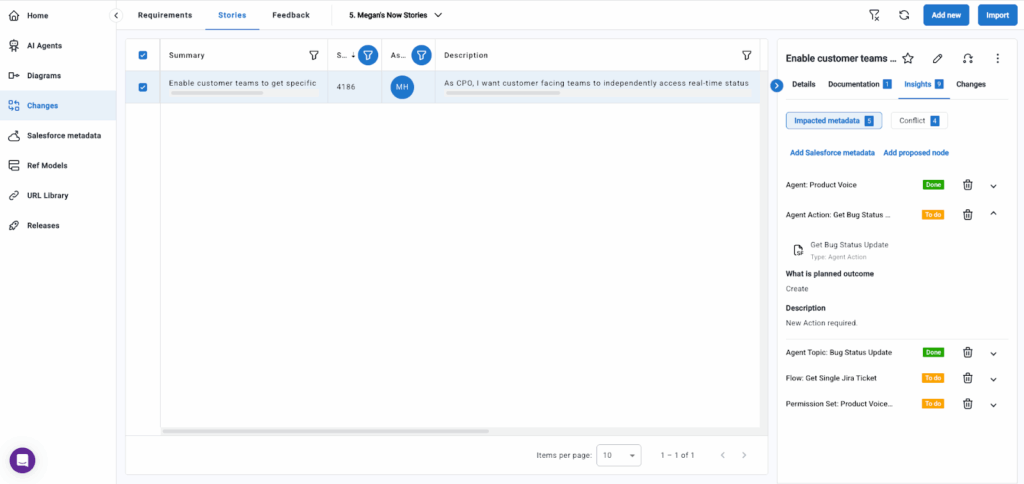Open Salesforce metadata in the sidebar

coord(63,135)
